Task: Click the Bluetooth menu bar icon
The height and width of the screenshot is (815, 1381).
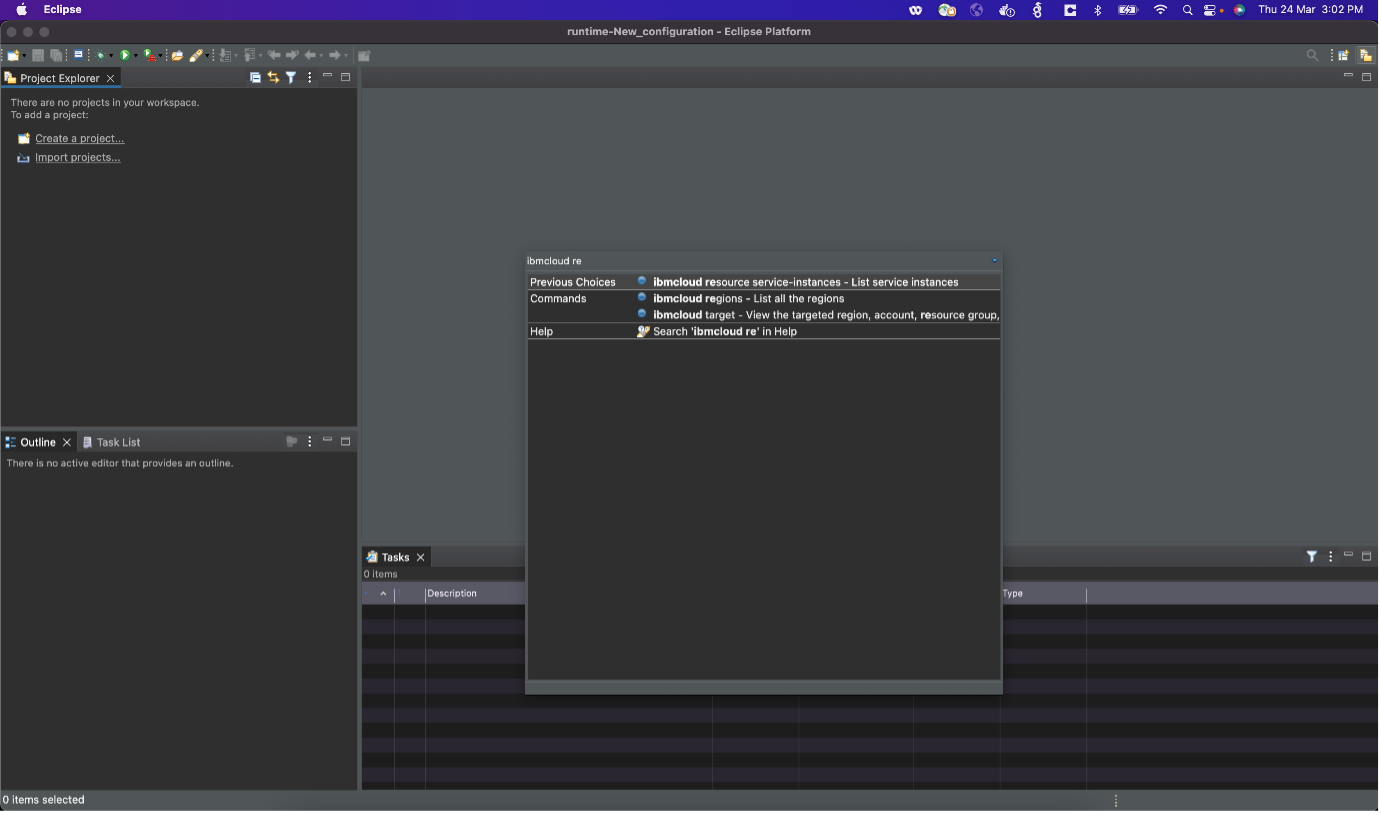Action: [1097, 10]
